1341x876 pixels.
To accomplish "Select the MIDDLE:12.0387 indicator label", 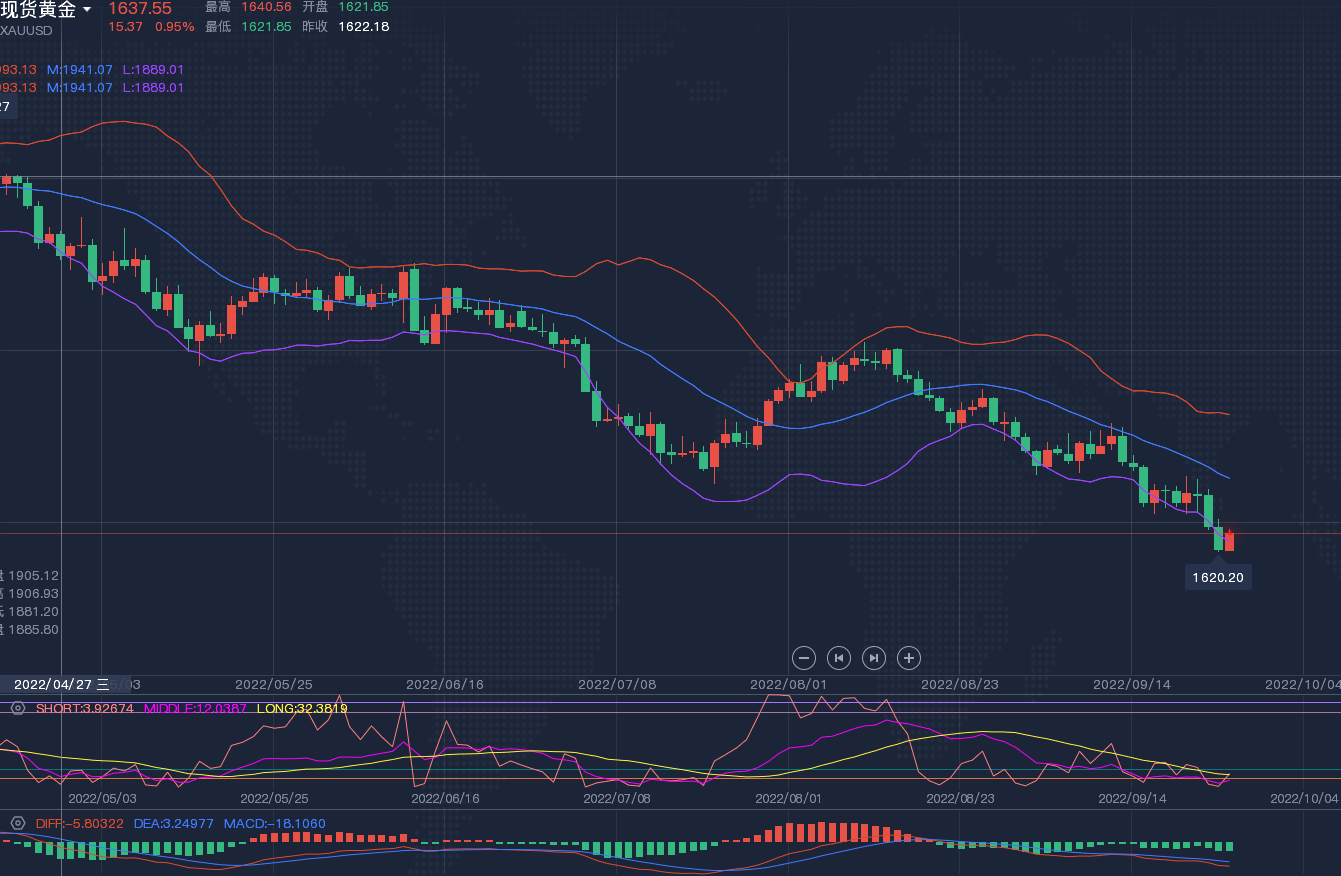I will pyautogui.click(x=195, y=708).
